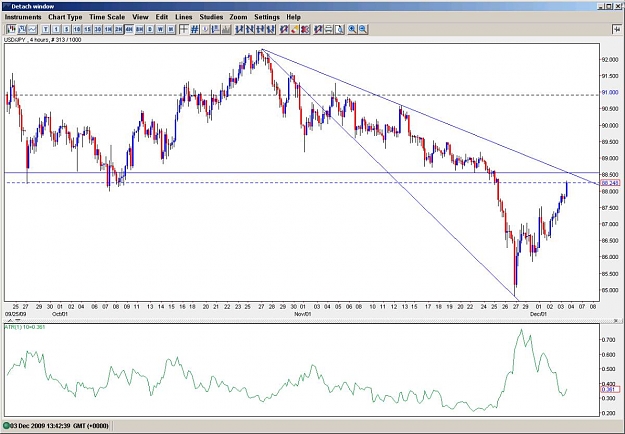The width and height of the screenshot is (625, 434).
Task: Click the highlighted 88.248 current price label
Action: [x=610, y=183]
